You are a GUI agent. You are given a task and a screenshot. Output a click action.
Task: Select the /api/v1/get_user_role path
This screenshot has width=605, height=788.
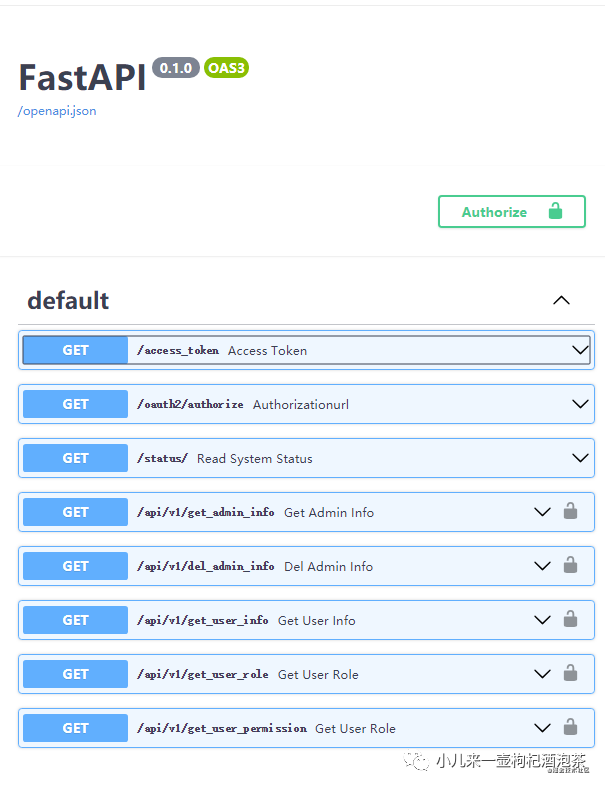point(203,674)
